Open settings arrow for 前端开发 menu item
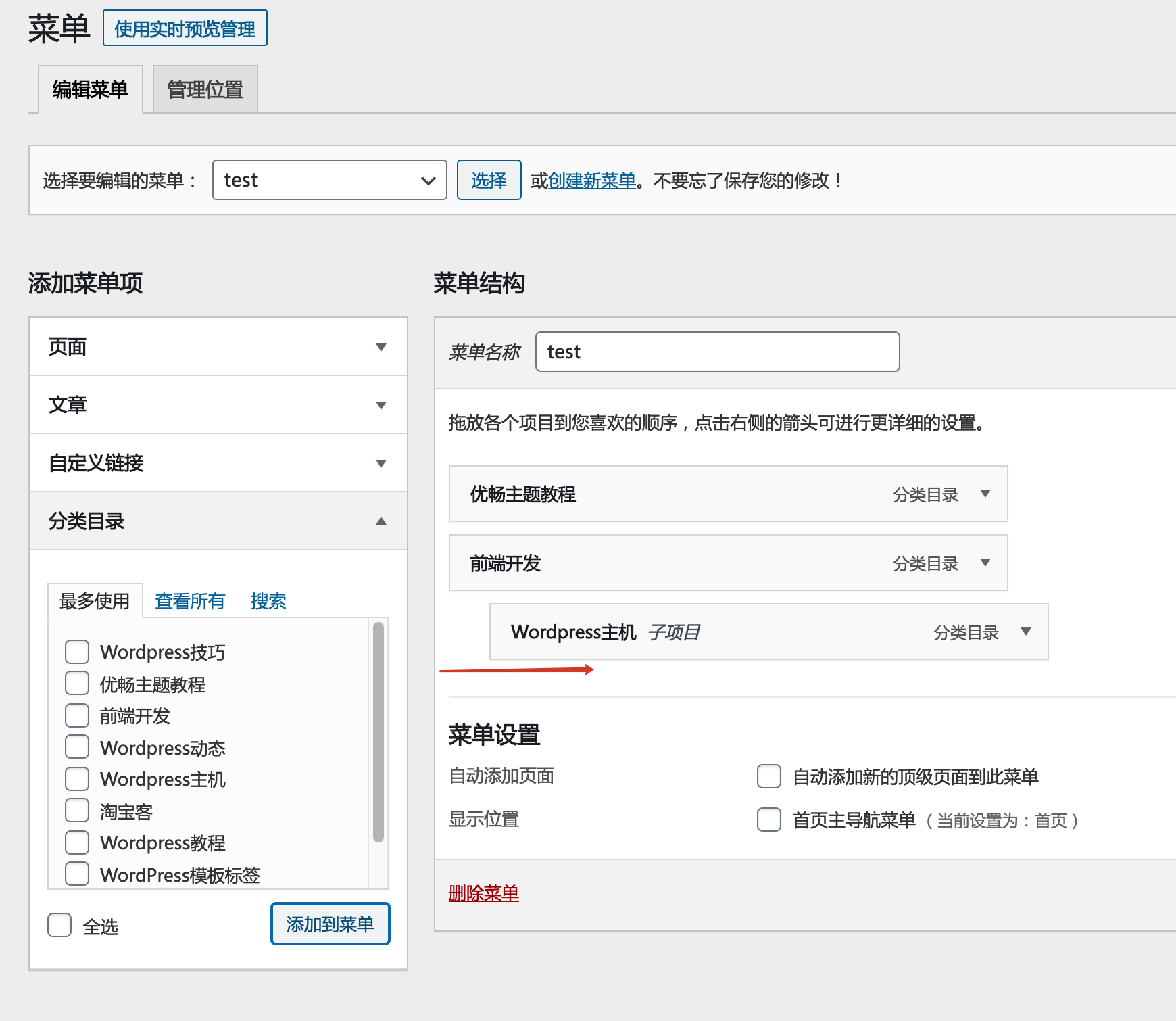 coord(985,563)
